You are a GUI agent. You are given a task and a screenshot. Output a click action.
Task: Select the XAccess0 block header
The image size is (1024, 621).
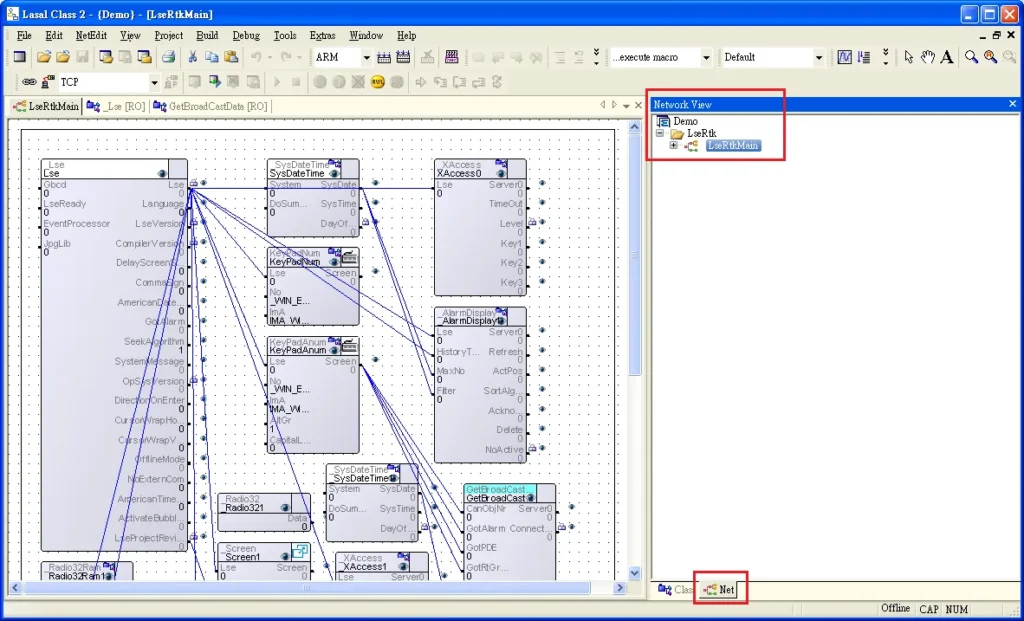(480, 169)
